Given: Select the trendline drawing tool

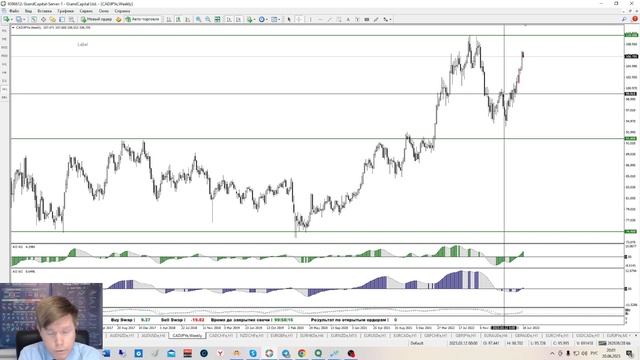Looking at the screenshot, I should (330, 19).
